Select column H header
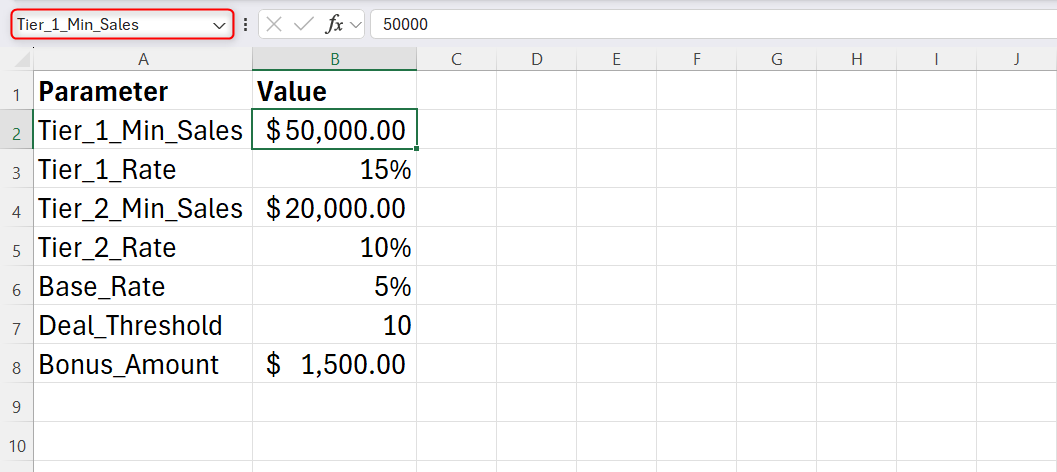The image size is (1057, 472). [x=856, y=59]
